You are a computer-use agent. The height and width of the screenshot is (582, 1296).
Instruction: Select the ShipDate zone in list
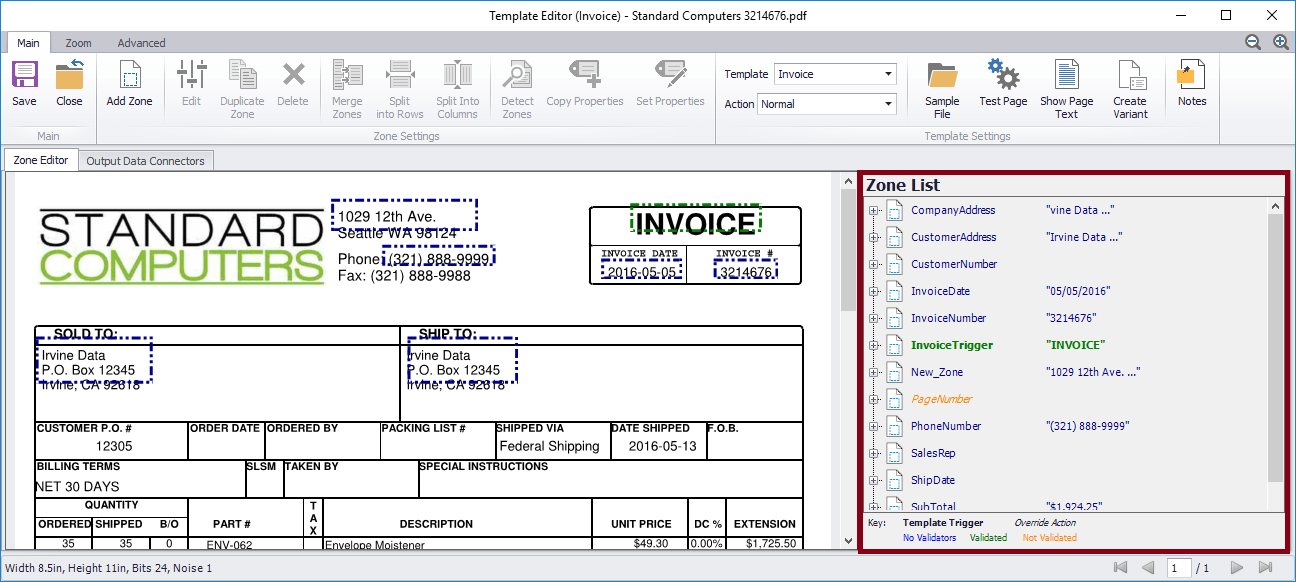pyautogui.click(x=933, y=480)
